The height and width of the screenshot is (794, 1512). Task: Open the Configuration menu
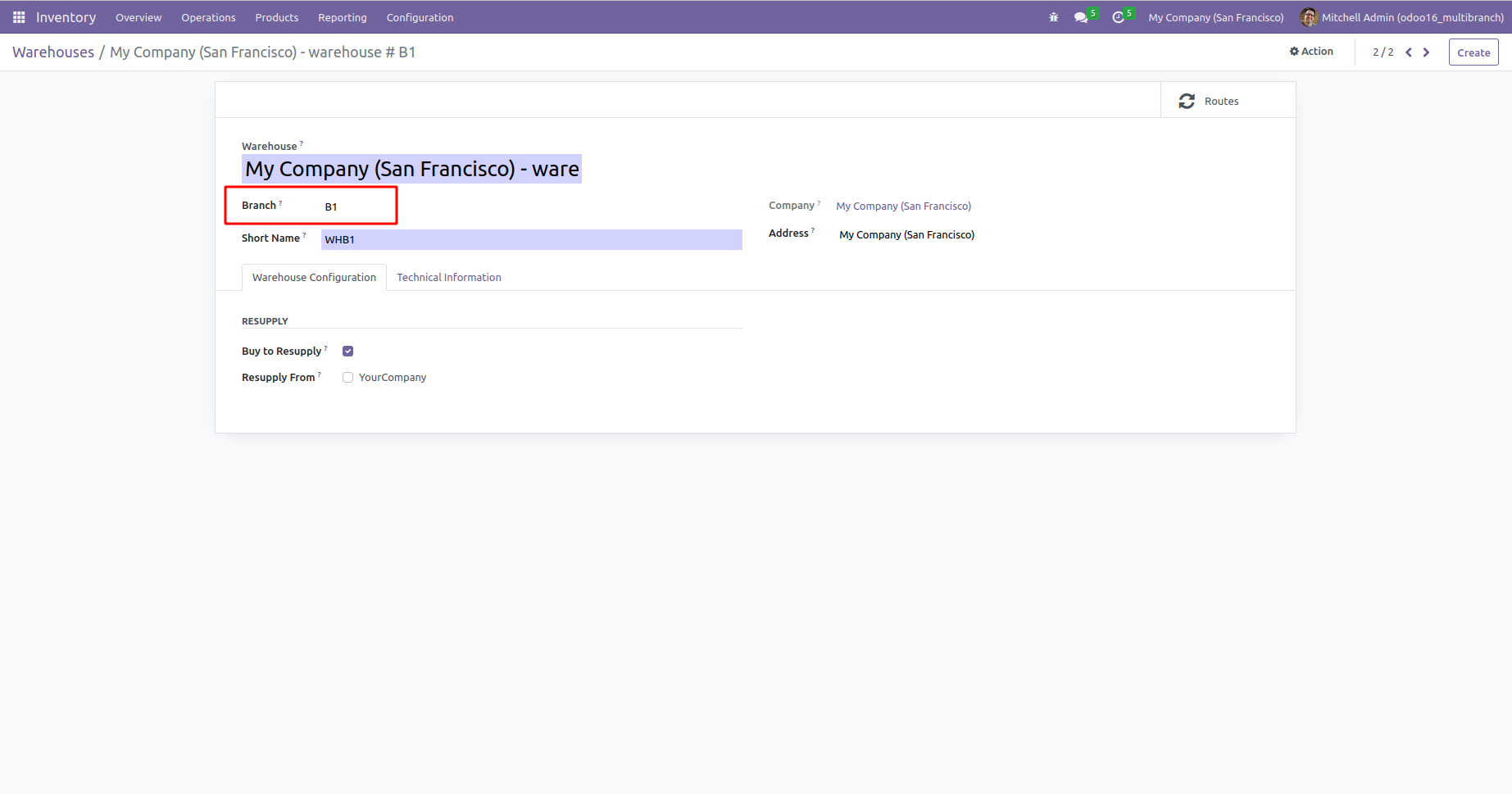pyautogui.click(x=420, y=17)
